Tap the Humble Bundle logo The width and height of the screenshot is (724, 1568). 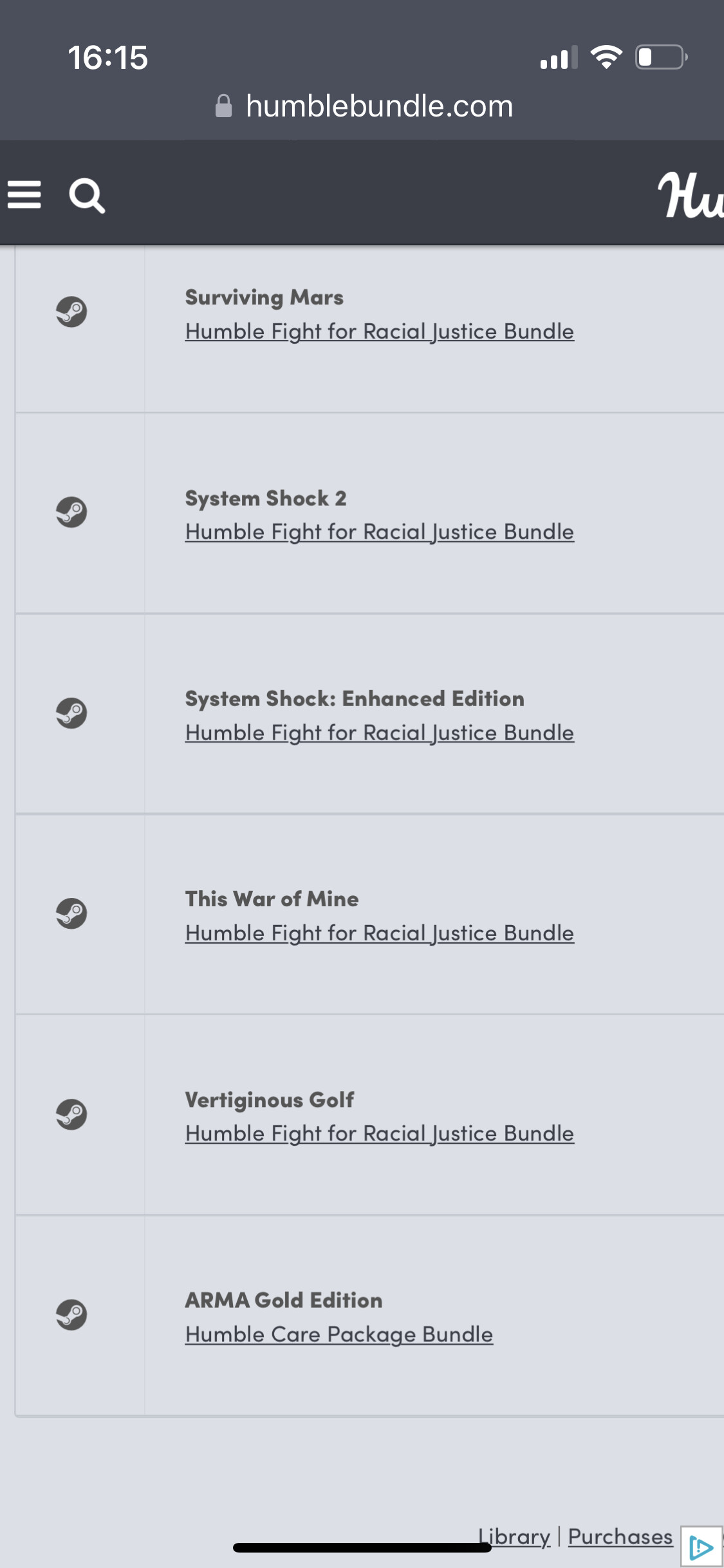click(691, 194)
